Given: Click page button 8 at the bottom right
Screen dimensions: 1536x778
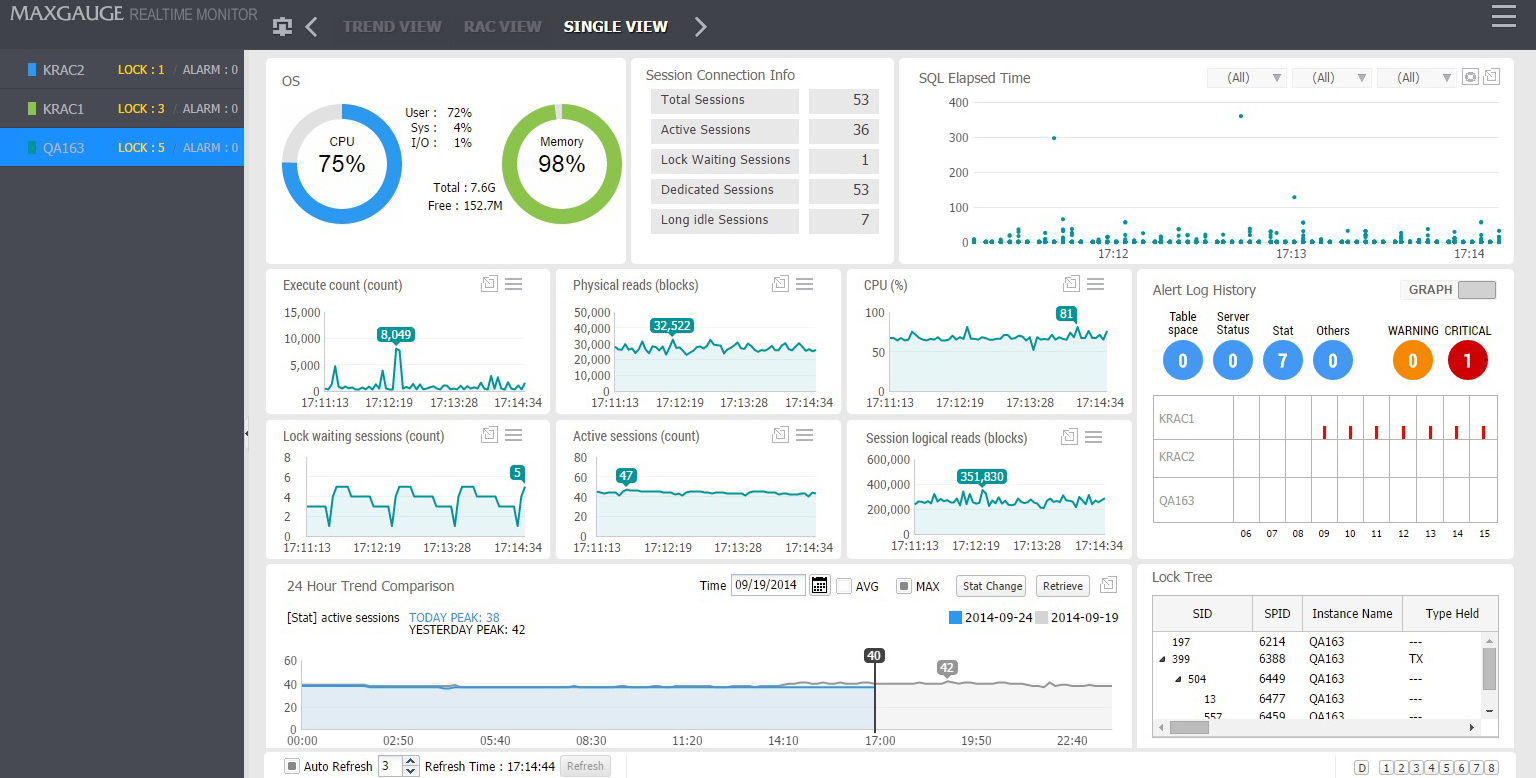Looking at the screenshot, I should coord(1491,768).
